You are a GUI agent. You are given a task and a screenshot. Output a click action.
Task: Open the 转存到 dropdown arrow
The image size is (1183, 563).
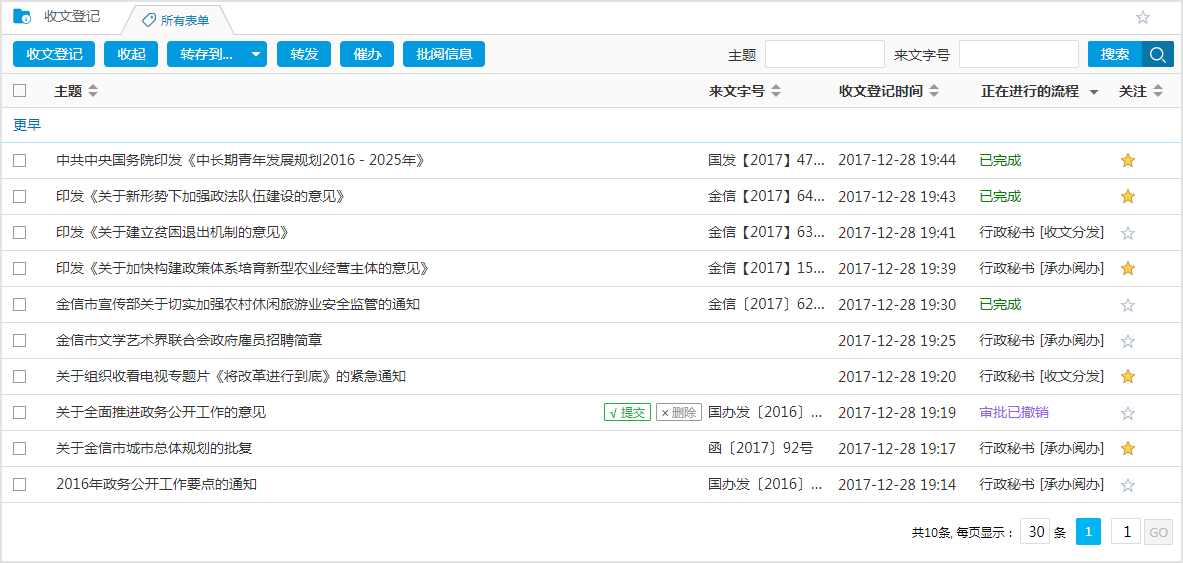click(256, 54)
